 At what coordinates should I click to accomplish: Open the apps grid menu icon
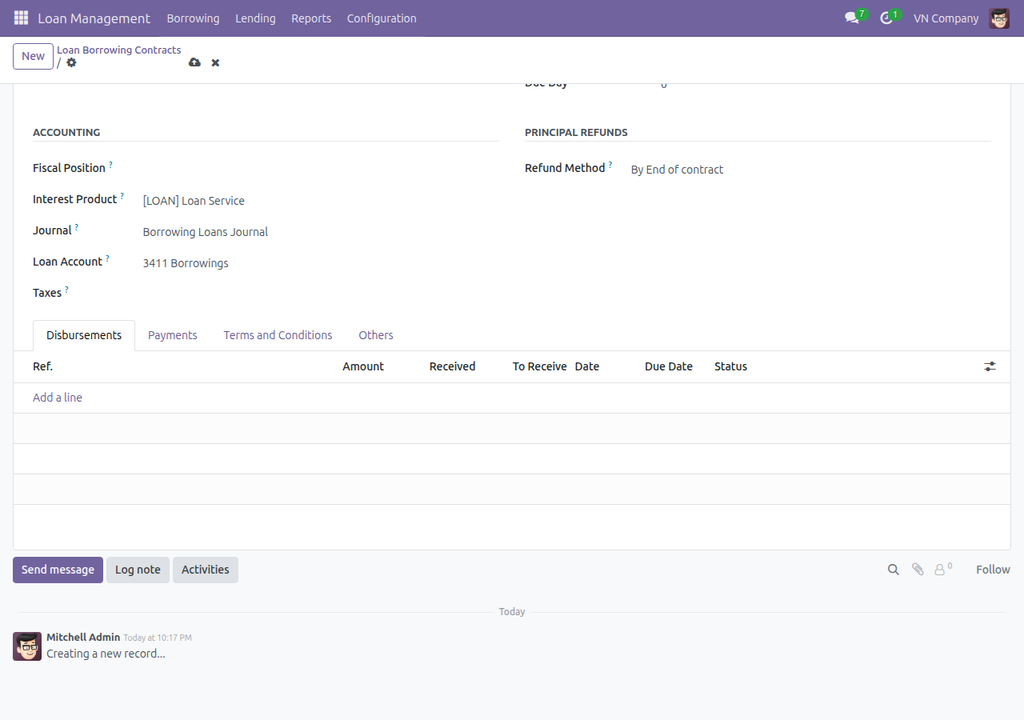coord(21,18)
